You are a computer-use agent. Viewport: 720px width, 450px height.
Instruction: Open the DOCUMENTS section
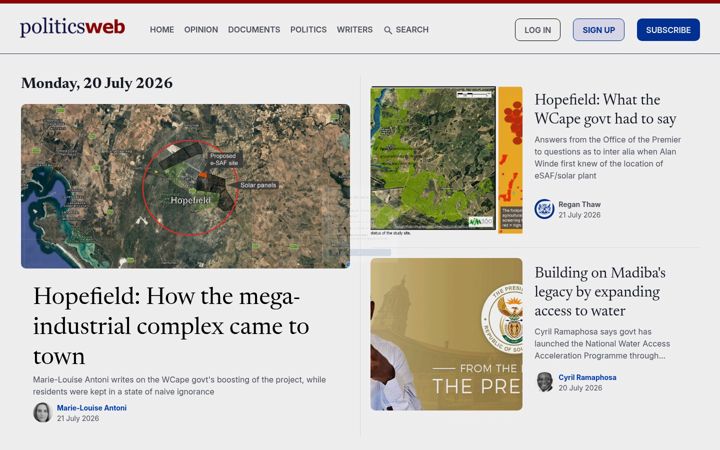pyautogui.click(x=254, y=29)
